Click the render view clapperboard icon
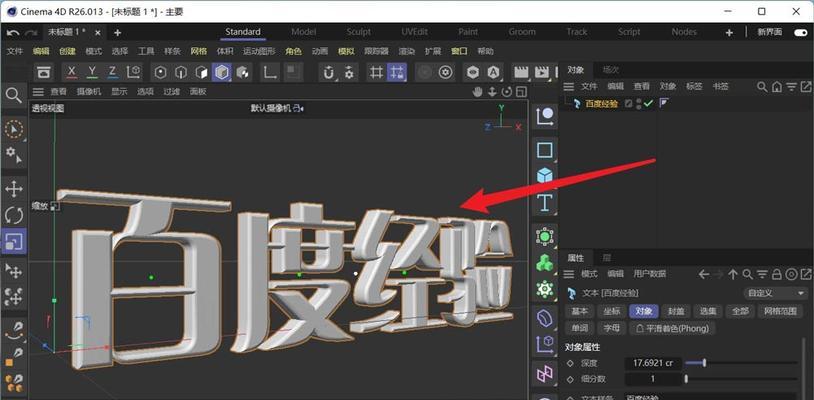The image size is (814, 400). (x=521, y=73)
